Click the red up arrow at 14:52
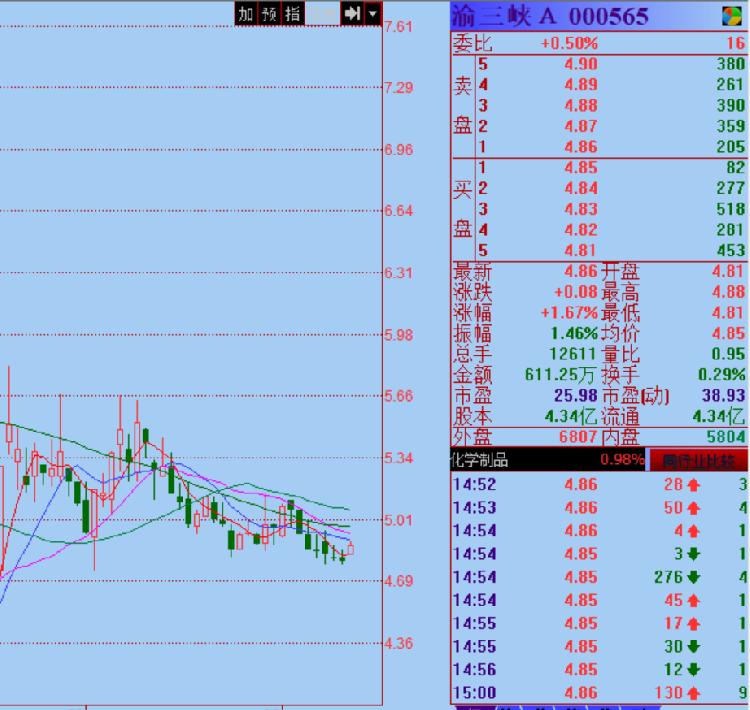750x710 pixels. tap(693, 485)
